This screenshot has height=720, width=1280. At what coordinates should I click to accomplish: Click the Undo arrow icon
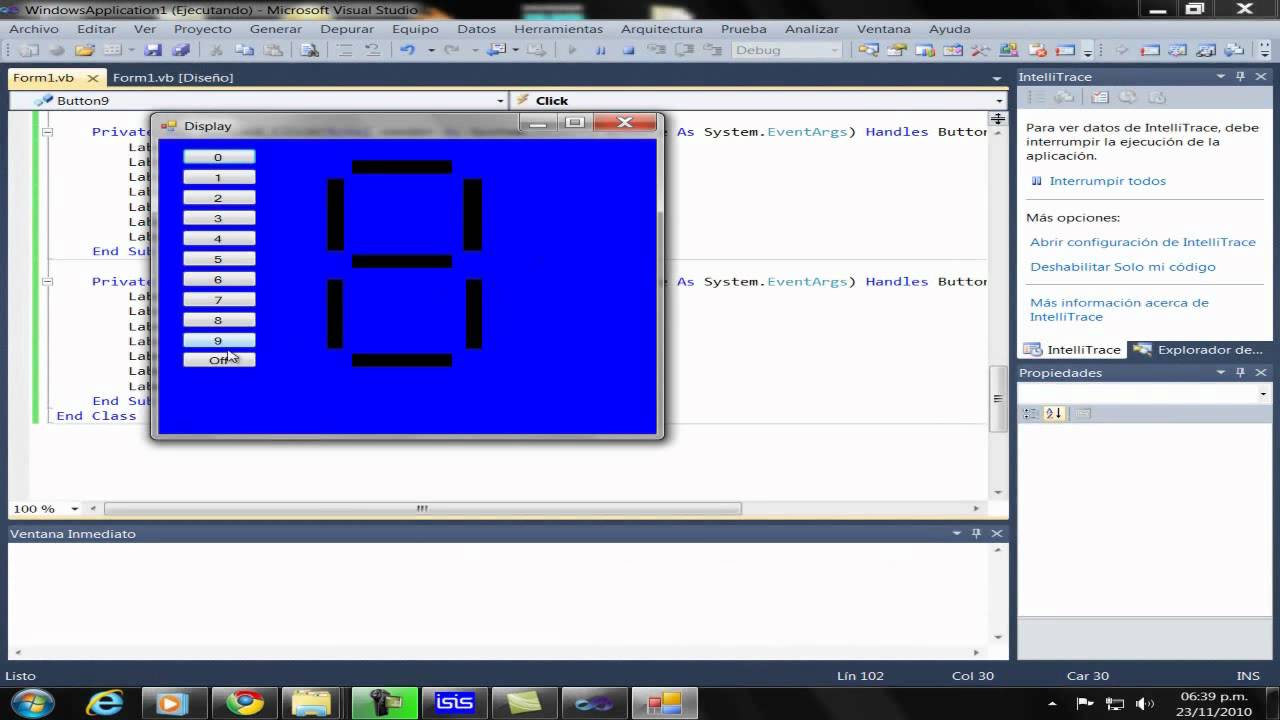(x=407, y=50)
